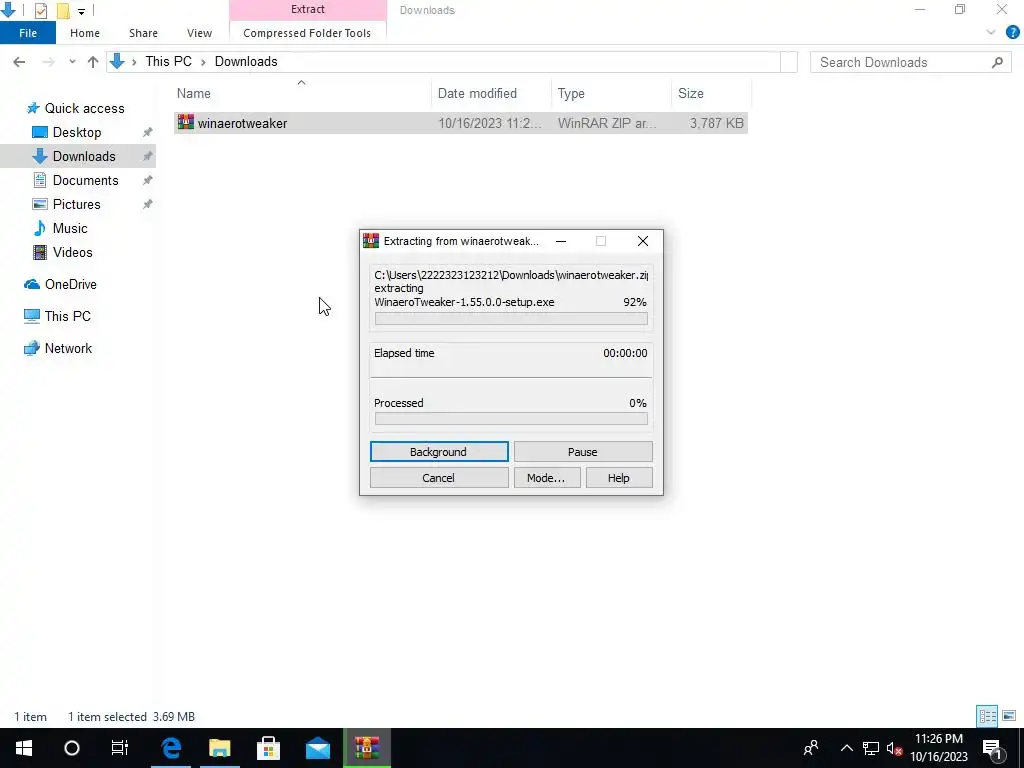Click the WinRAR icon in dialog title bar
1024x768 pixels.
click(x=371, y=241)
